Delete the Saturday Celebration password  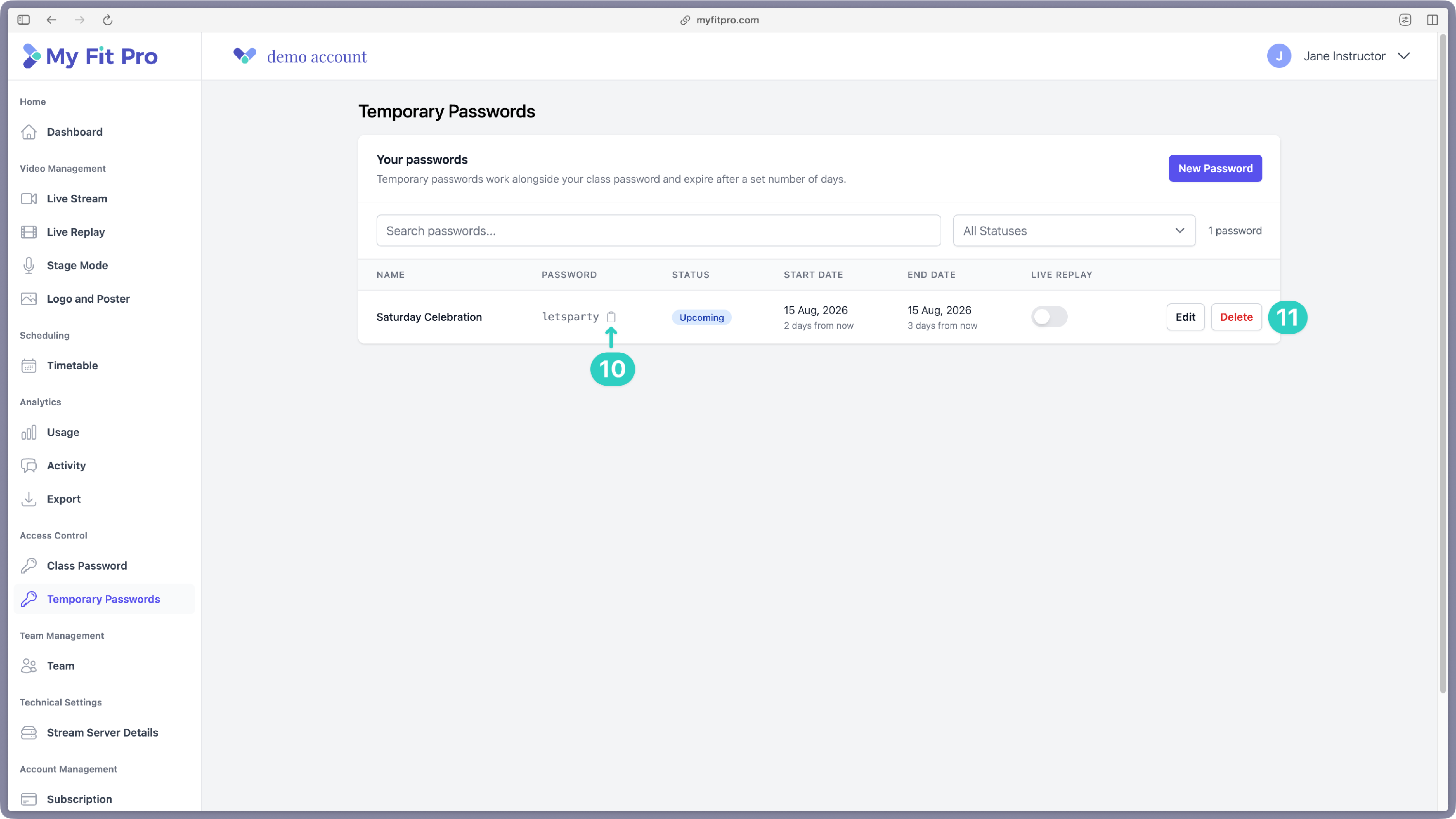1236,316
